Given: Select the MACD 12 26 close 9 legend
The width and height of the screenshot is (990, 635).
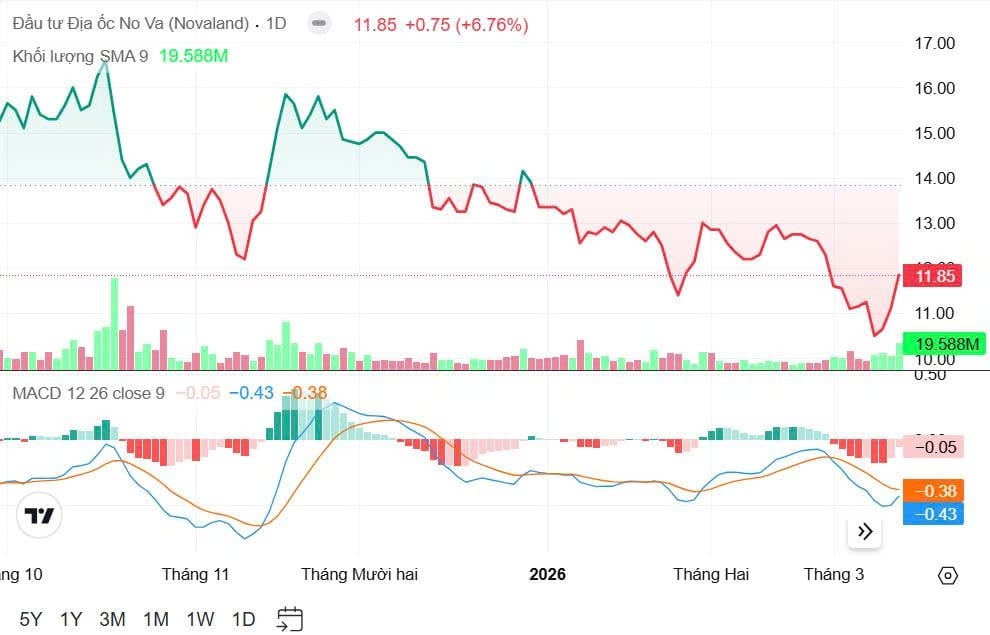Looking at the screenshot, I should (x=88, y=393).
